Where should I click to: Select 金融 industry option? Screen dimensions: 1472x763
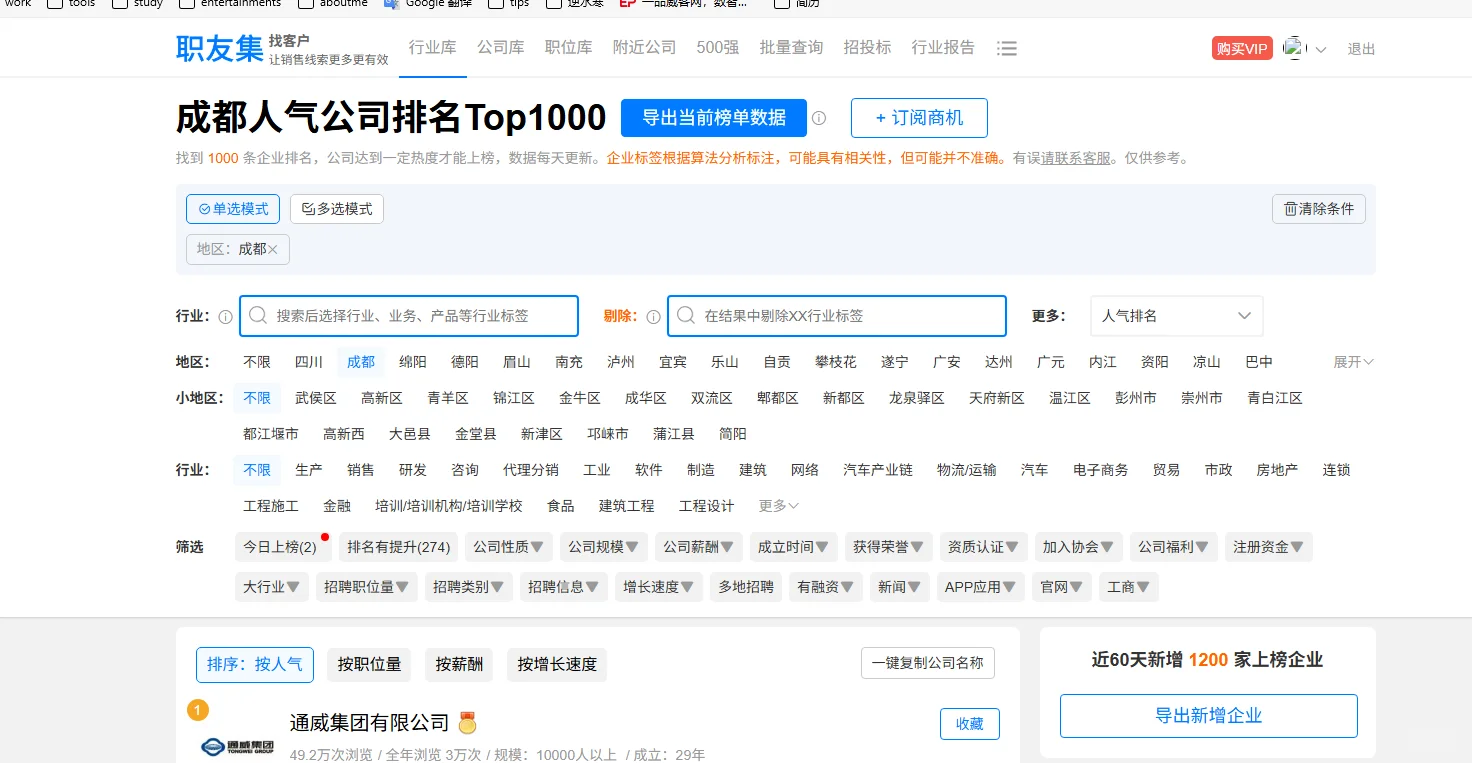tap(337, 506)
